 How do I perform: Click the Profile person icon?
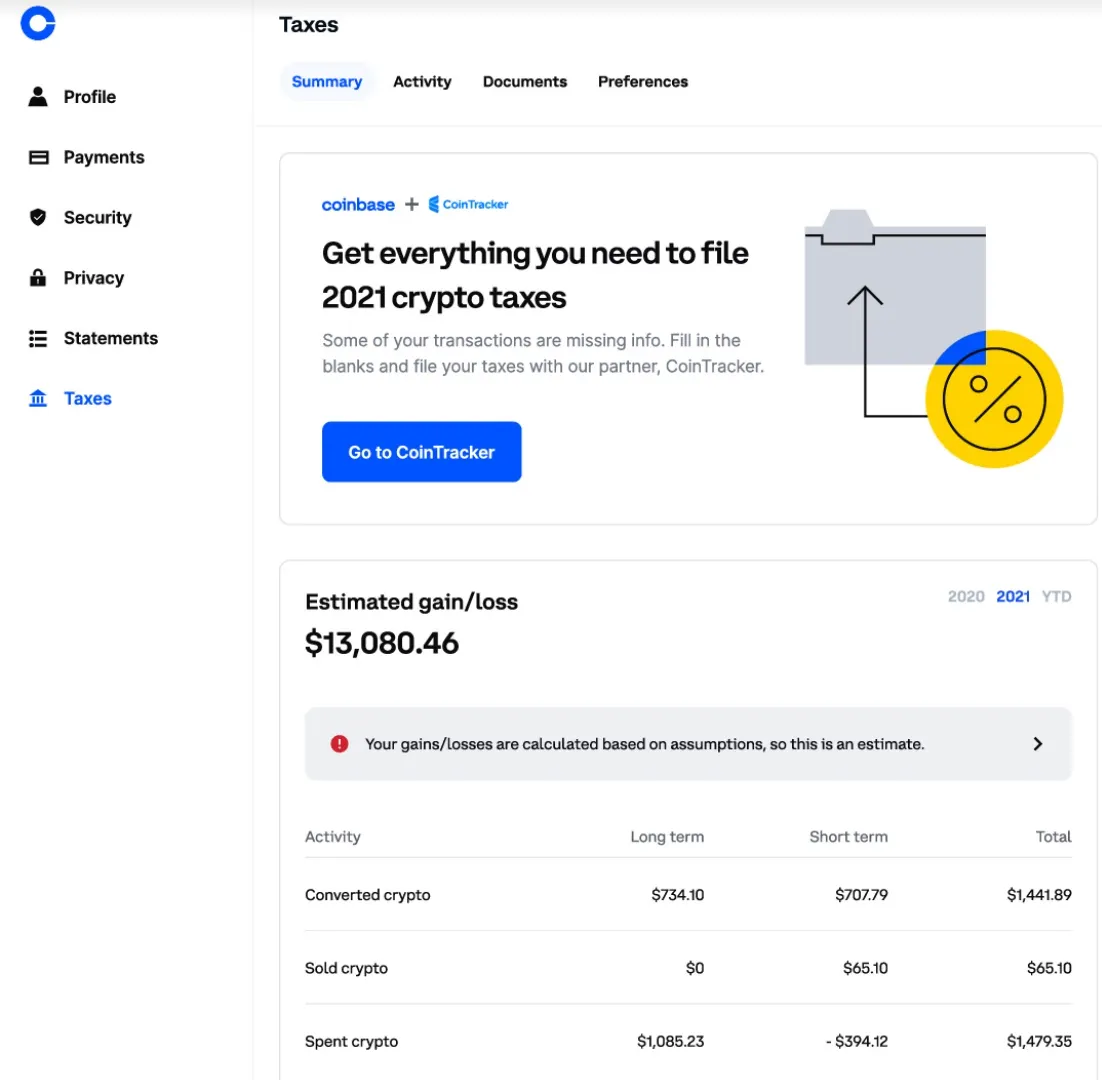point(38,97)
